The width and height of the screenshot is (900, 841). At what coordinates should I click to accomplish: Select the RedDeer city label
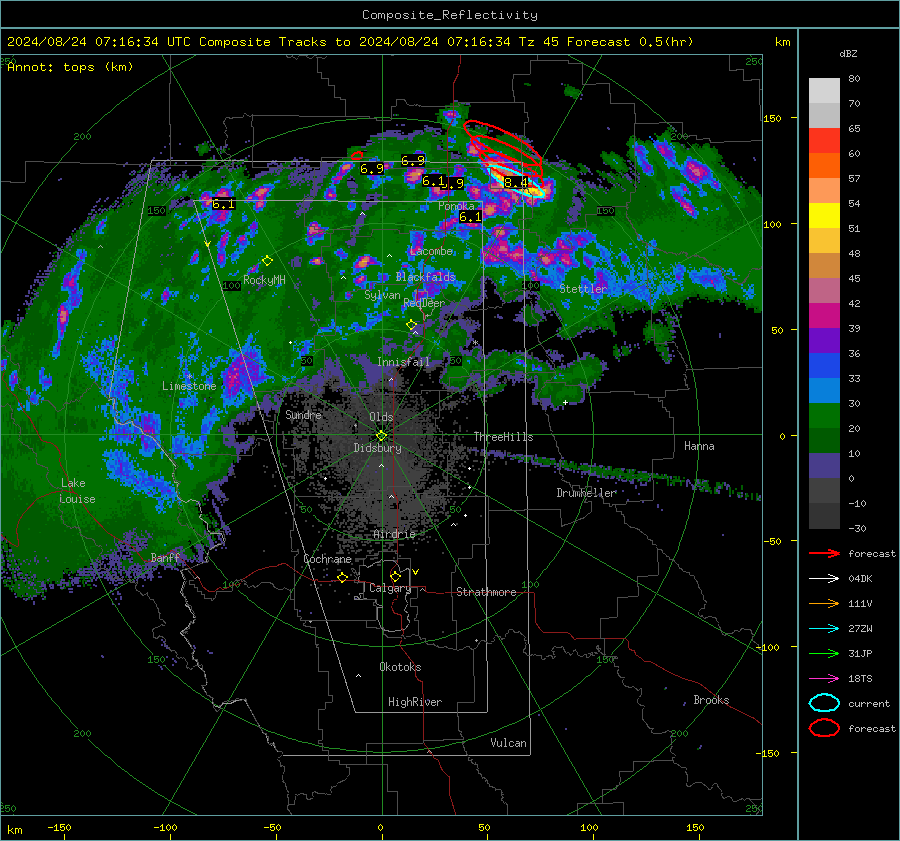[x=424, y=303]
